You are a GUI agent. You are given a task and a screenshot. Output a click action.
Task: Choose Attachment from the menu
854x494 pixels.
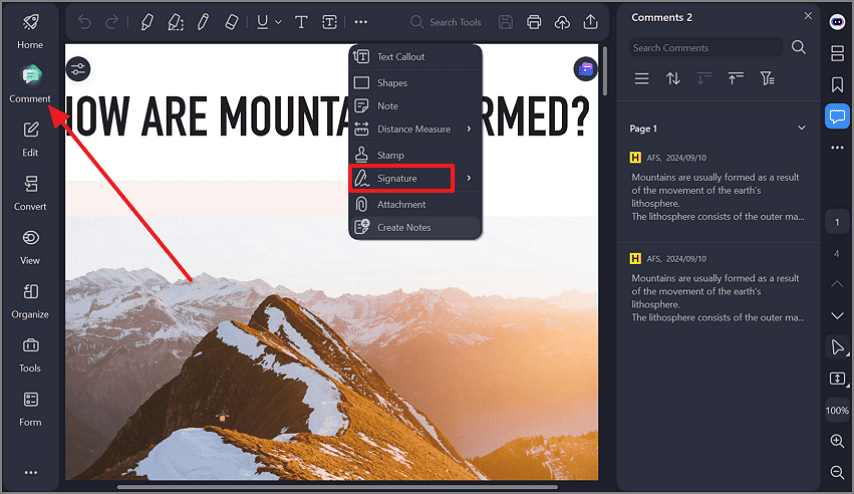point(415,204)
